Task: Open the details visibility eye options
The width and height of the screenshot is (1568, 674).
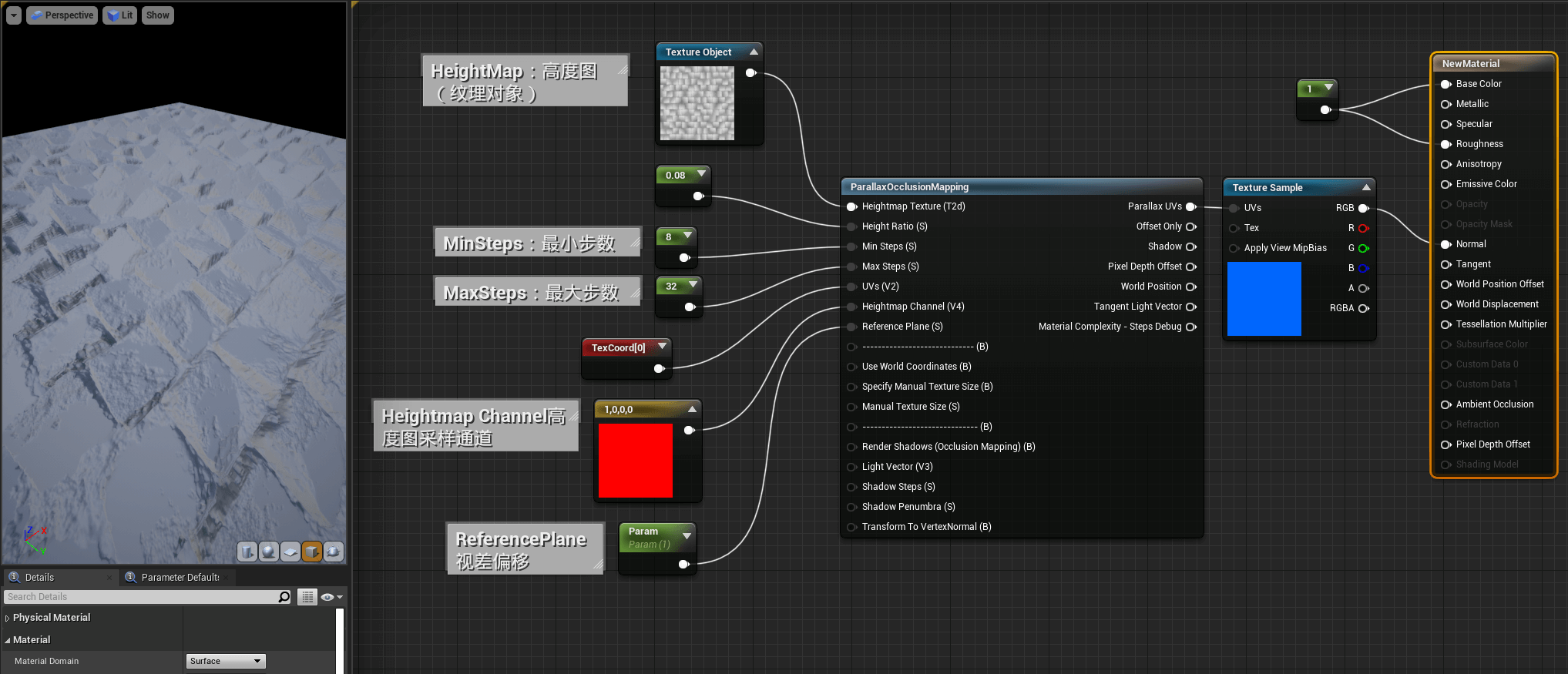Action: pos(331,597)
